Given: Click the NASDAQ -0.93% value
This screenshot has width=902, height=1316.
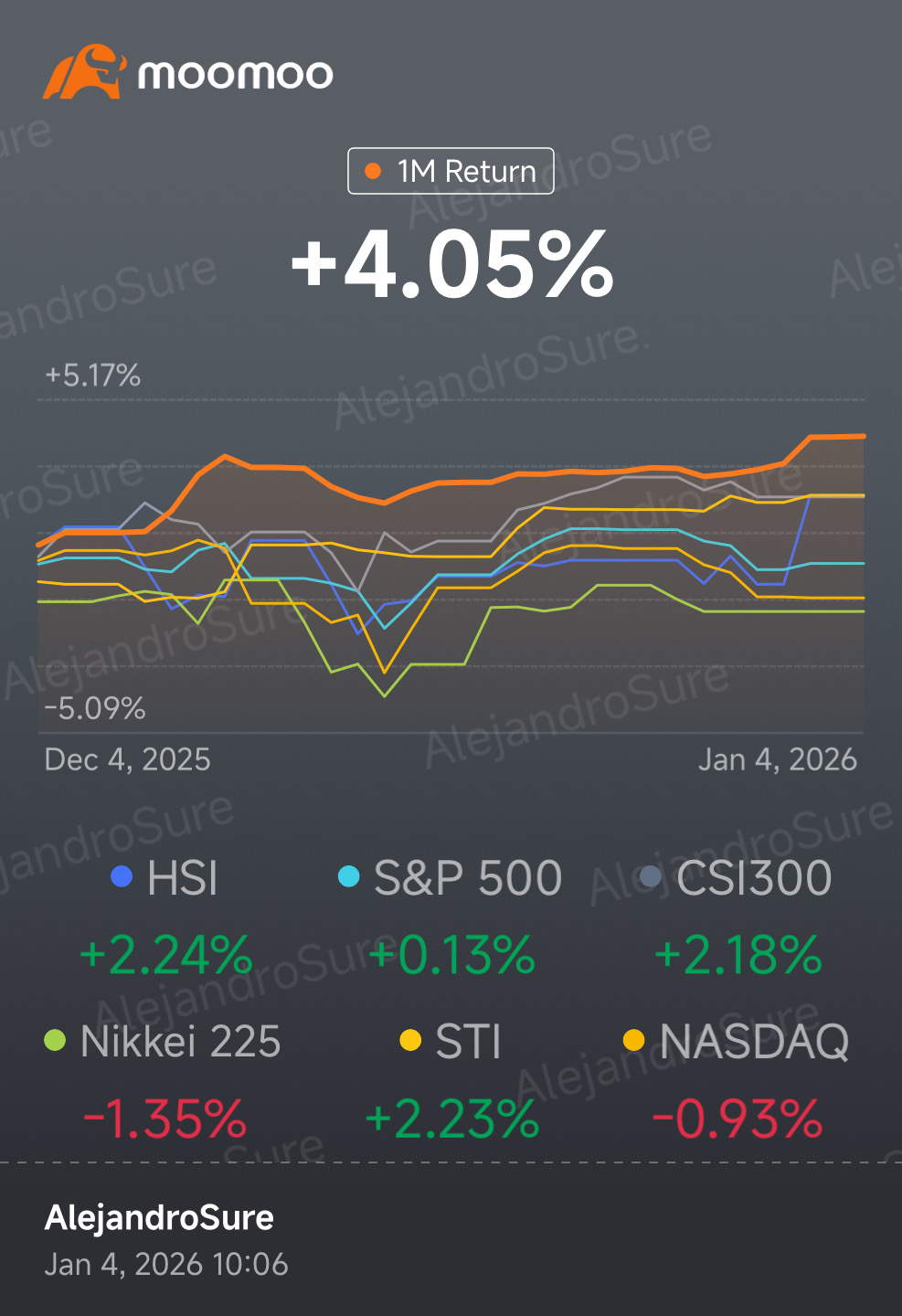Looking at the screenshot, I should [738, 1119].
